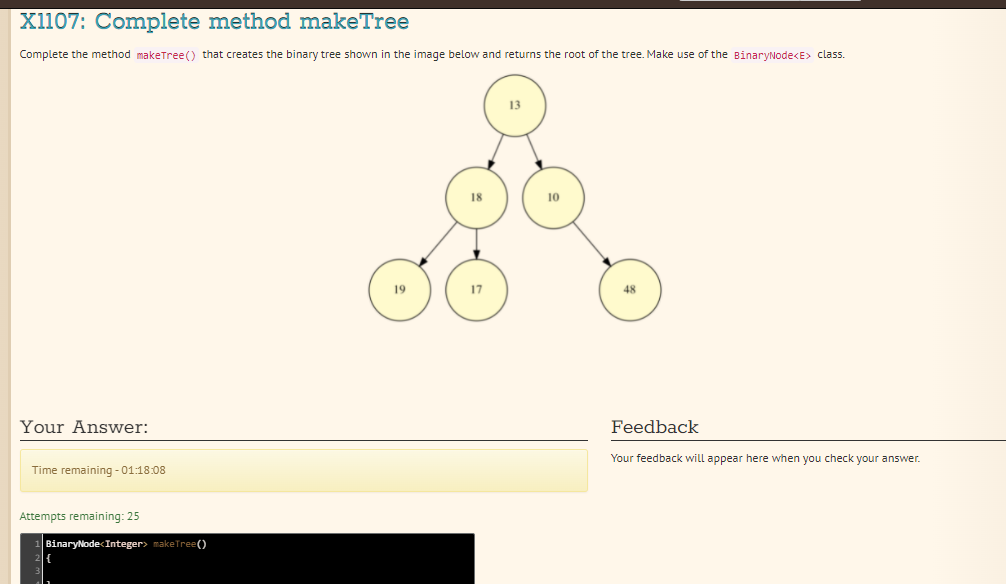Click leaf node 48 in the tree image
This screenshot has height=584, width=1006.
[x=630, y=289]
